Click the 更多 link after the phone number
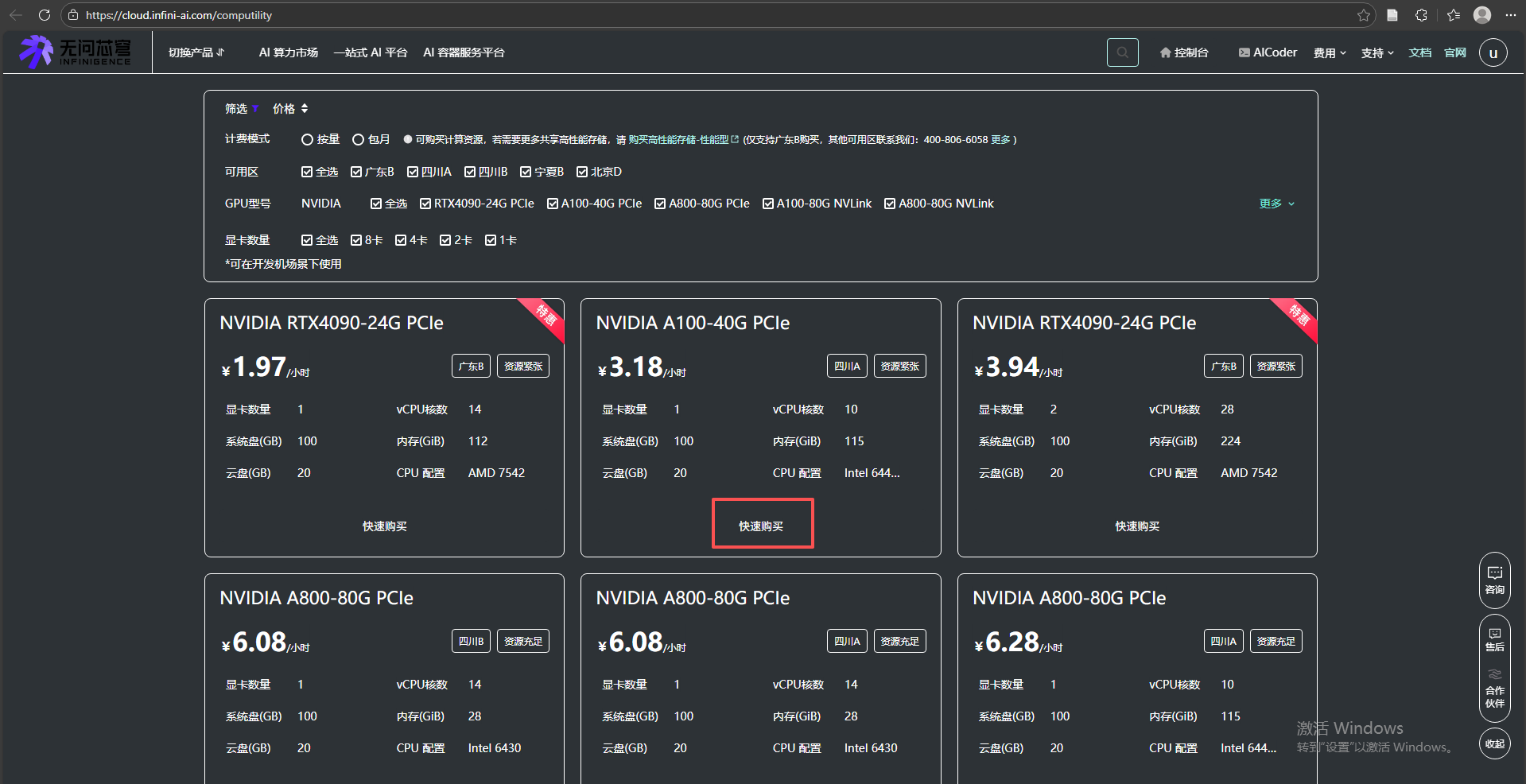This screenshot has width=1526, height=784. pyautogui.click(x=1000, y=139)
